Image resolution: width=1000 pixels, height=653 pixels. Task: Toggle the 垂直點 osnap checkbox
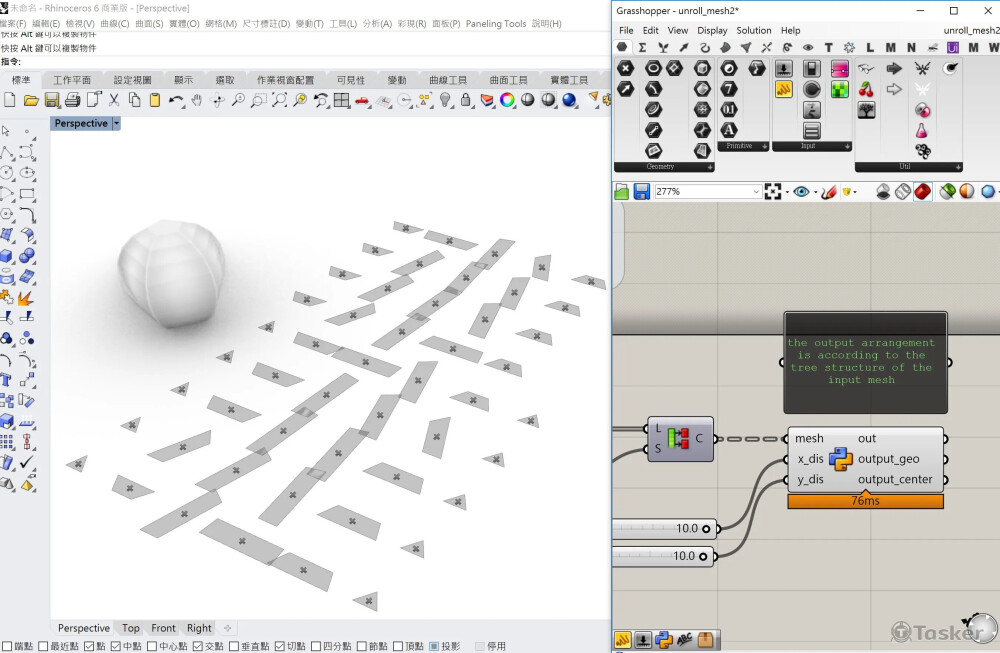(x=233, y=646)
